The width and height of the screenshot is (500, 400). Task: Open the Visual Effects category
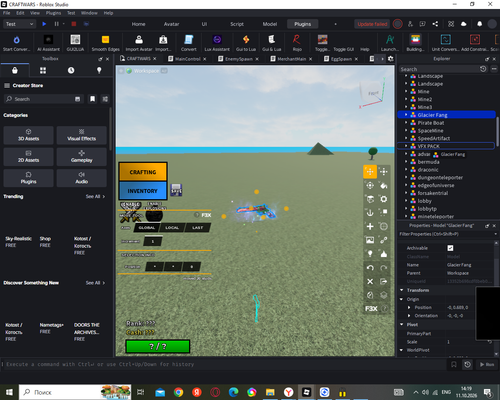[82, 135]
